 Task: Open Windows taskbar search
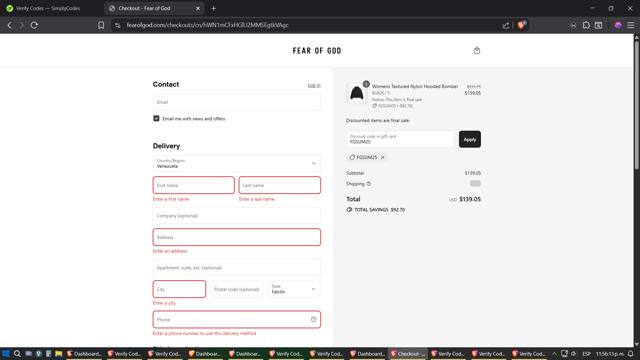(17, 354)
